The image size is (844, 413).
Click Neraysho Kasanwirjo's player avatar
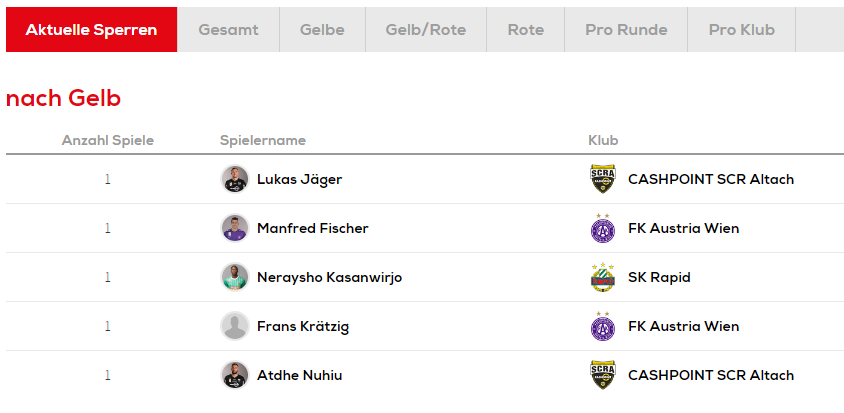tap(234, 277)
